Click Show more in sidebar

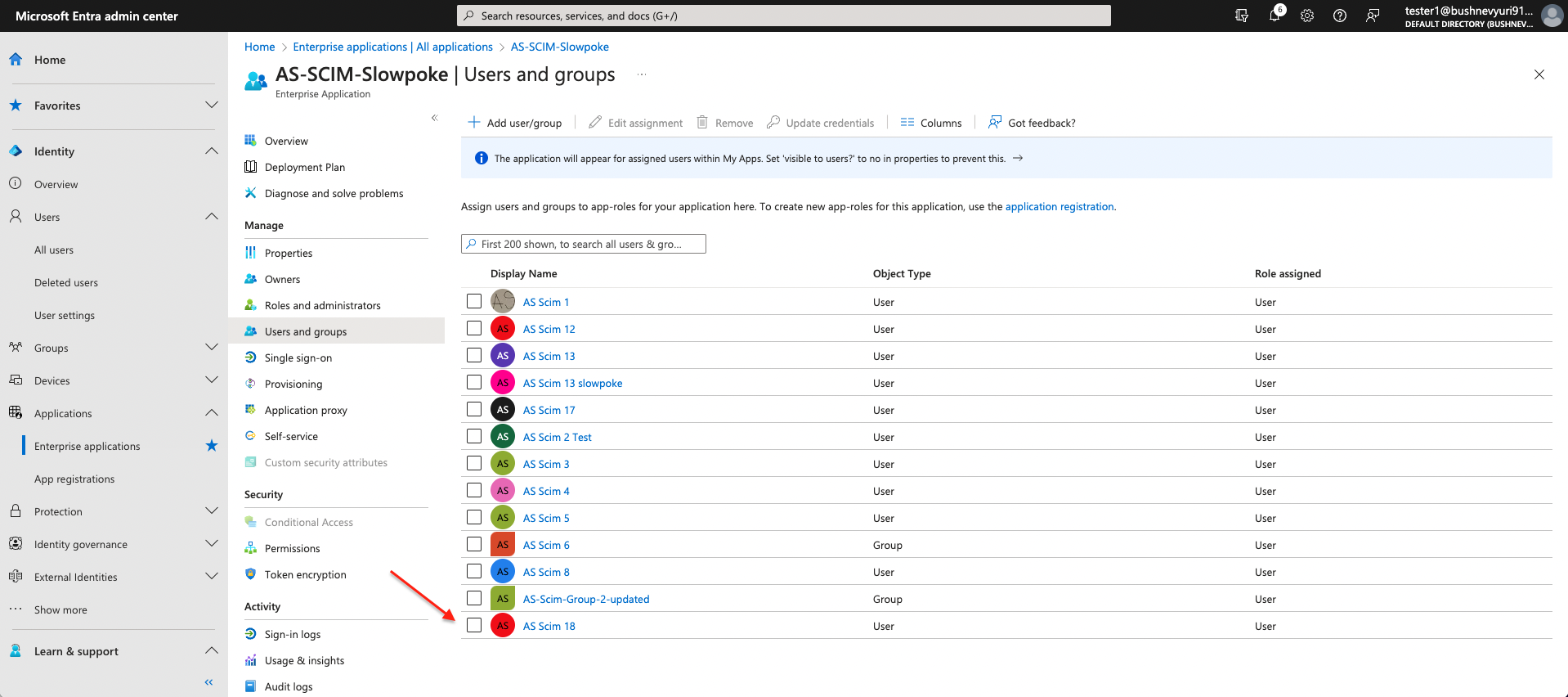click(x=60, y=609)
